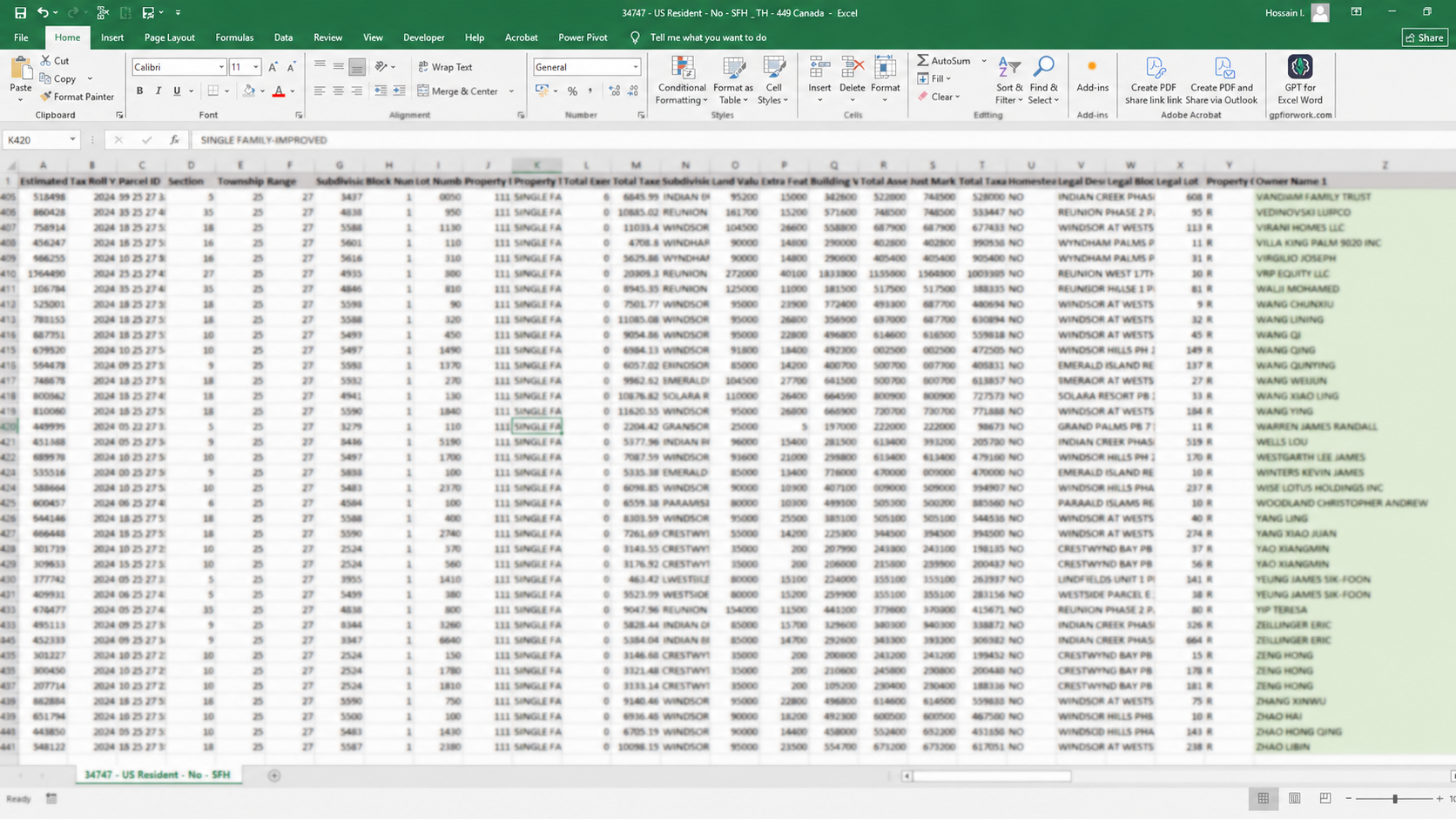Expand Font dialog launcher
Image resolution: width=1456 pixels, height=819 pixels.
pyautogui.click(x=299, y=115)
